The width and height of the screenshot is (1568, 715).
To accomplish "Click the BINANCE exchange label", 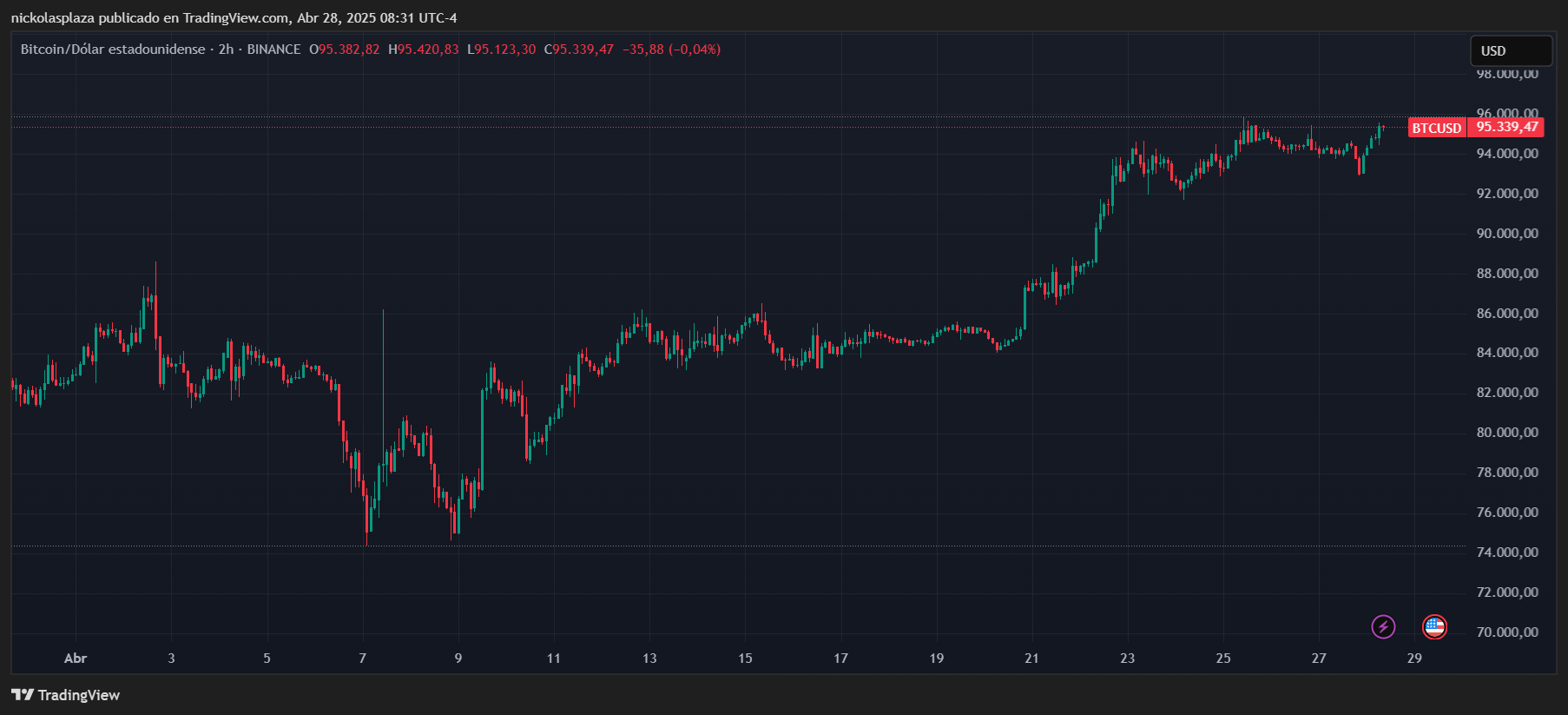I will (273, 50).
